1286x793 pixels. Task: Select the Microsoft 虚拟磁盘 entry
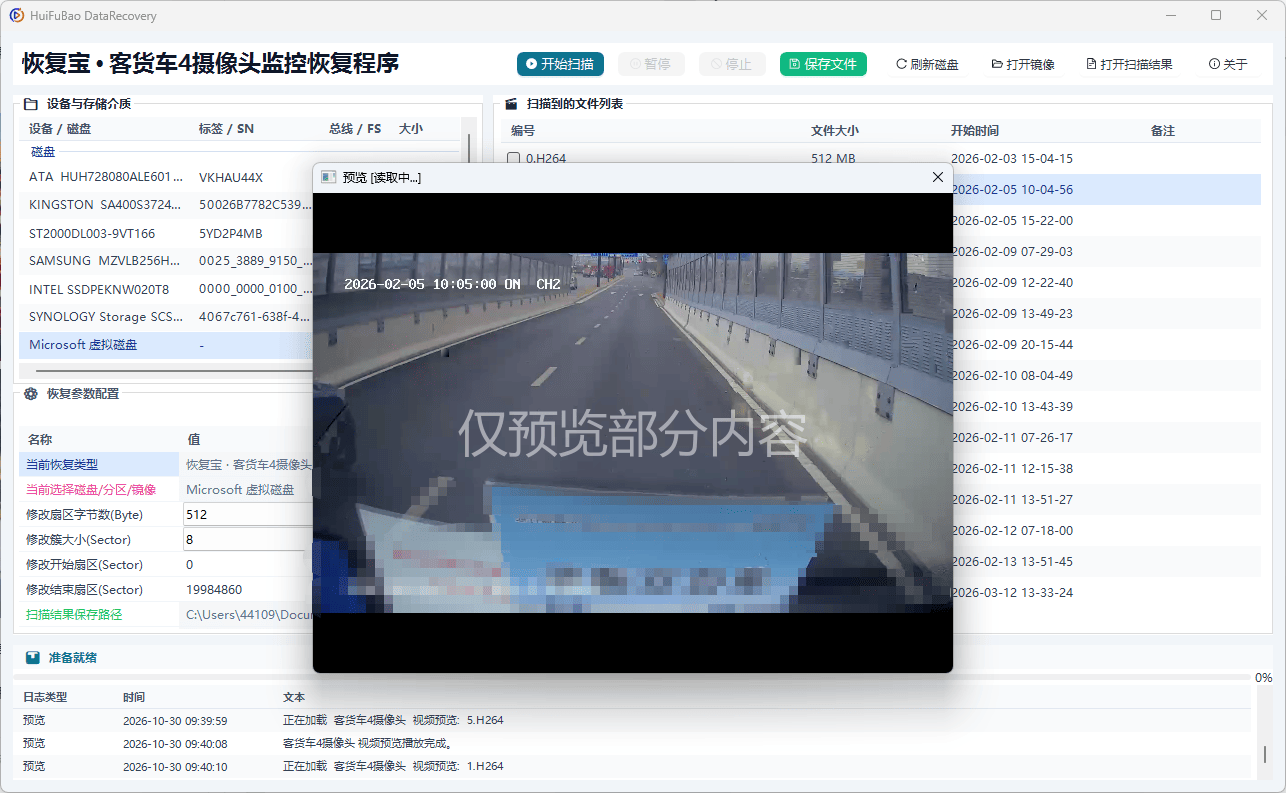click(x=166, y=345)
